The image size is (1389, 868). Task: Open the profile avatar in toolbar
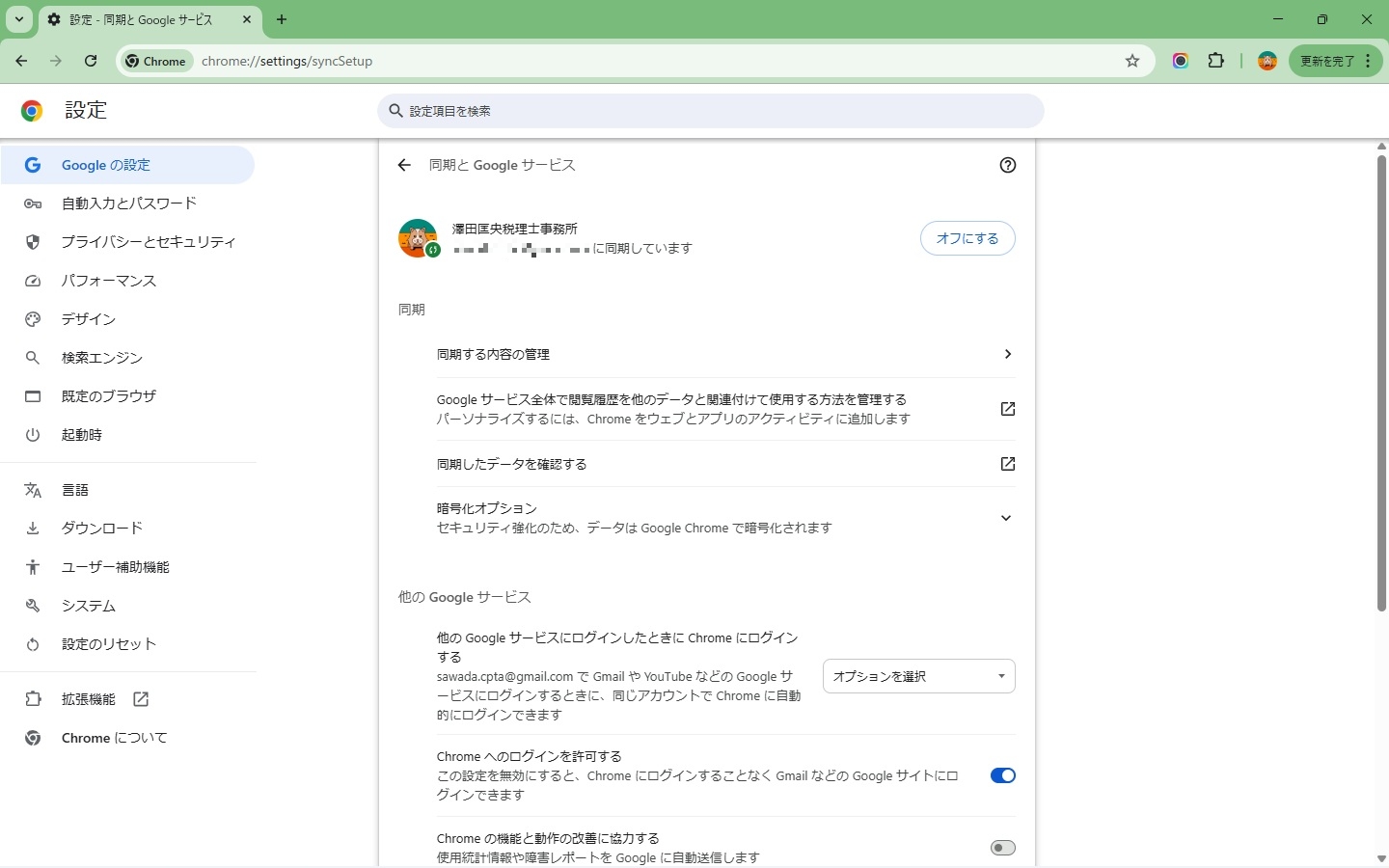click(1267, 61)
